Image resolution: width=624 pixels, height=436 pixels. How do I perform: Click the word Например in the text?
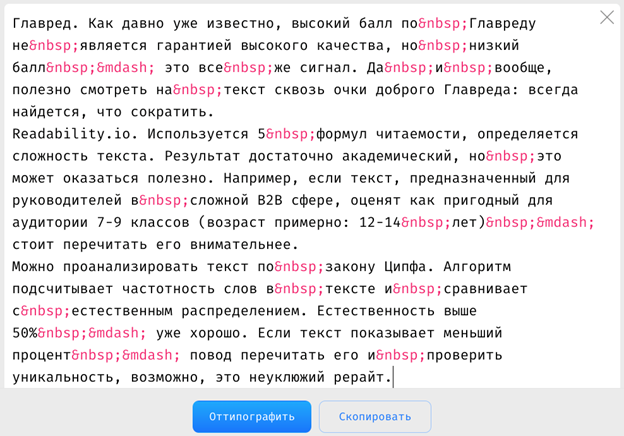[257, 178]
